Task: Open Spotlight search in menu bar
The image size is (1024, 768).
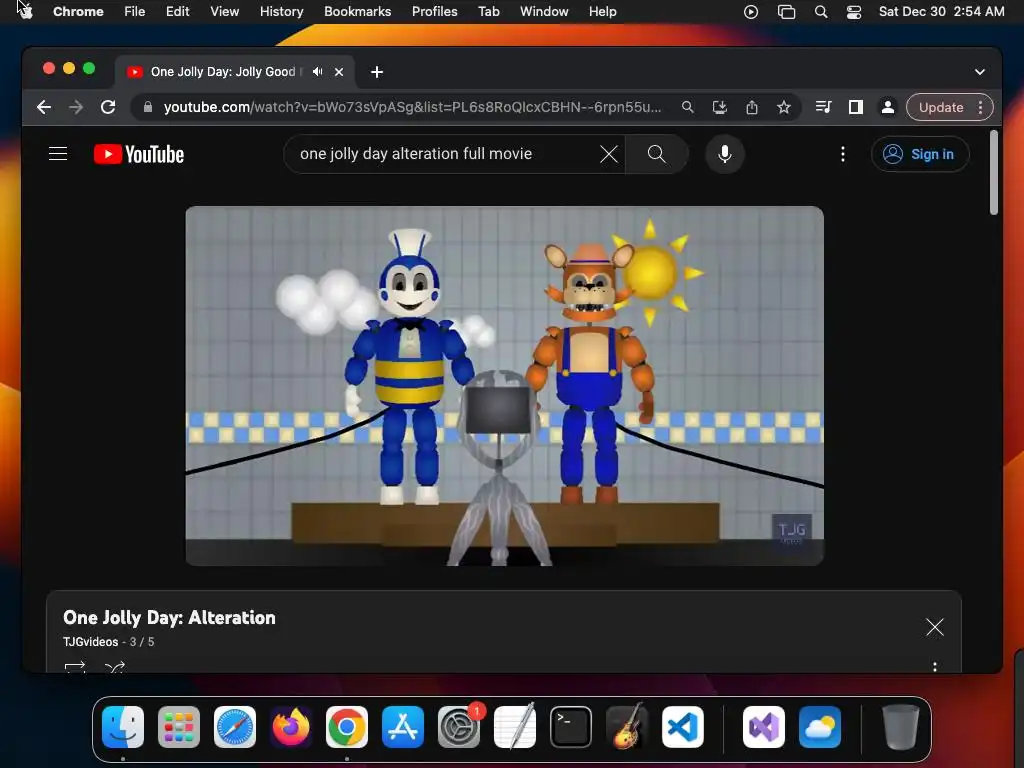Action: (821, 12)
